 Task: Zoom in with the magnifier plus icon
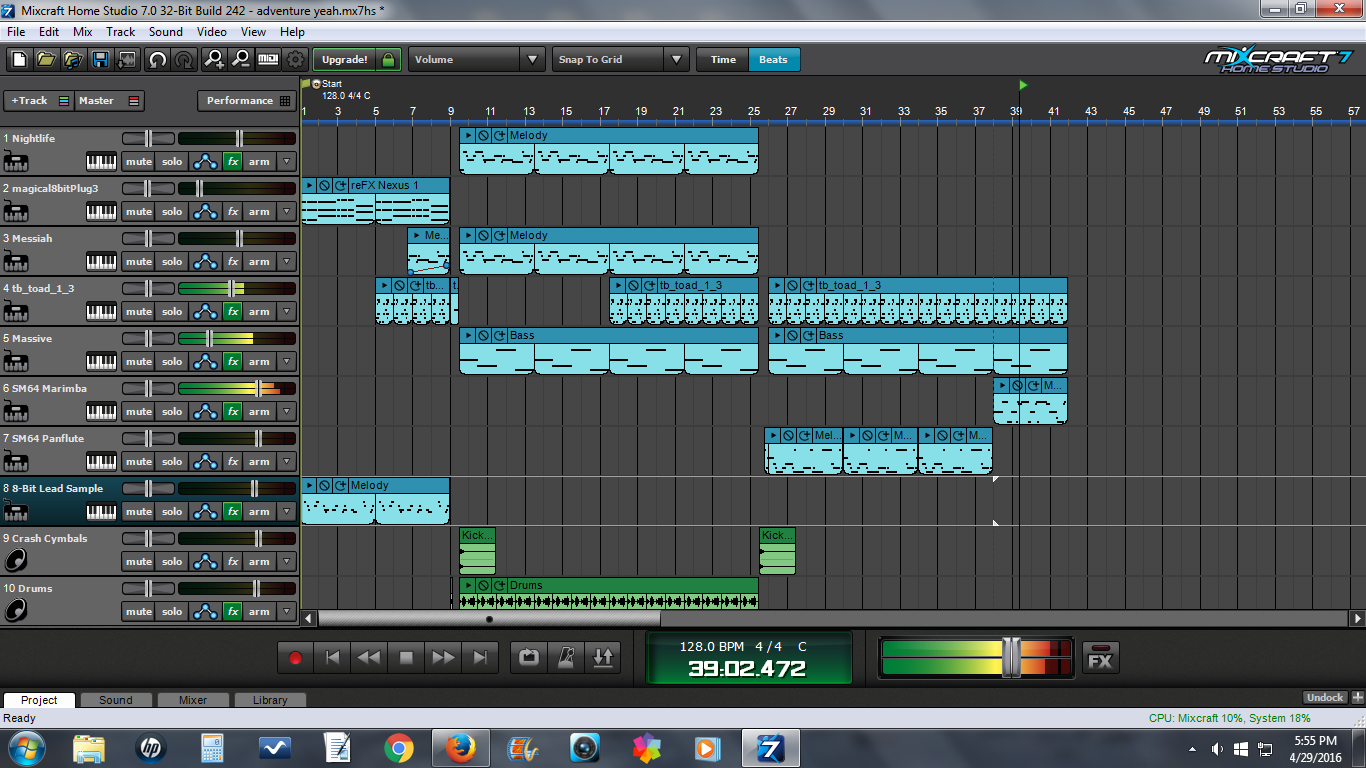tap(214, 60)
